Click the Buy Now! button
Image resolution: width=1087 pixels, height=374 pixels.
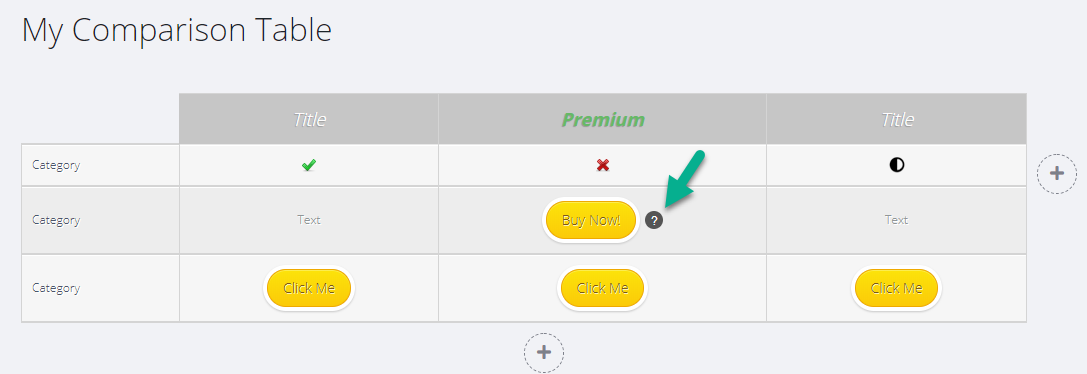[x=591, y=221]
